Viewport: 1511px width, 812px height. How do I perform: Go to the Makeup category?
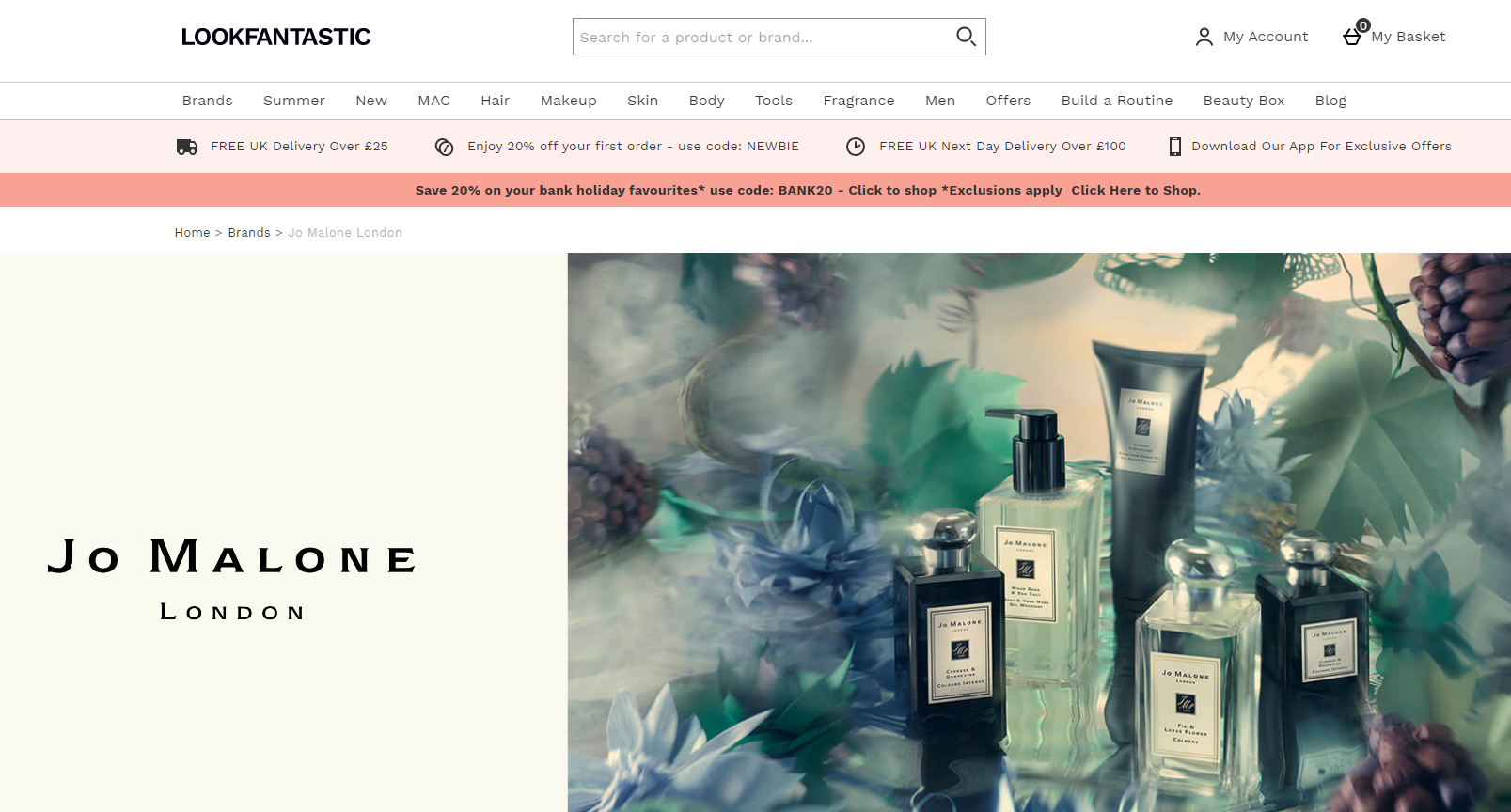pos(568,101)
